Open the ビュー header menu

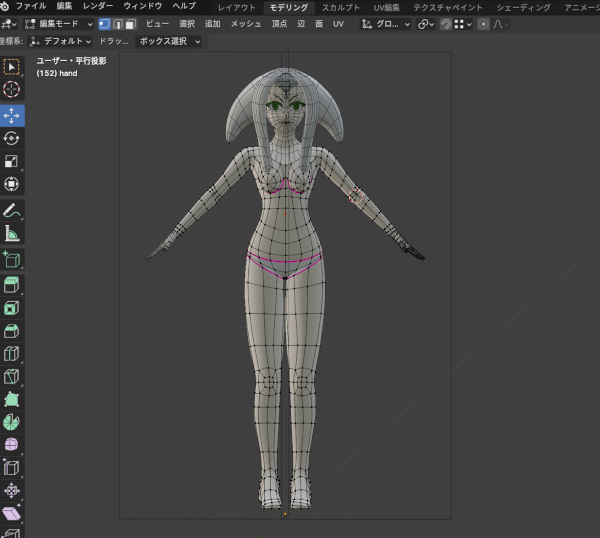coord(157,24)
